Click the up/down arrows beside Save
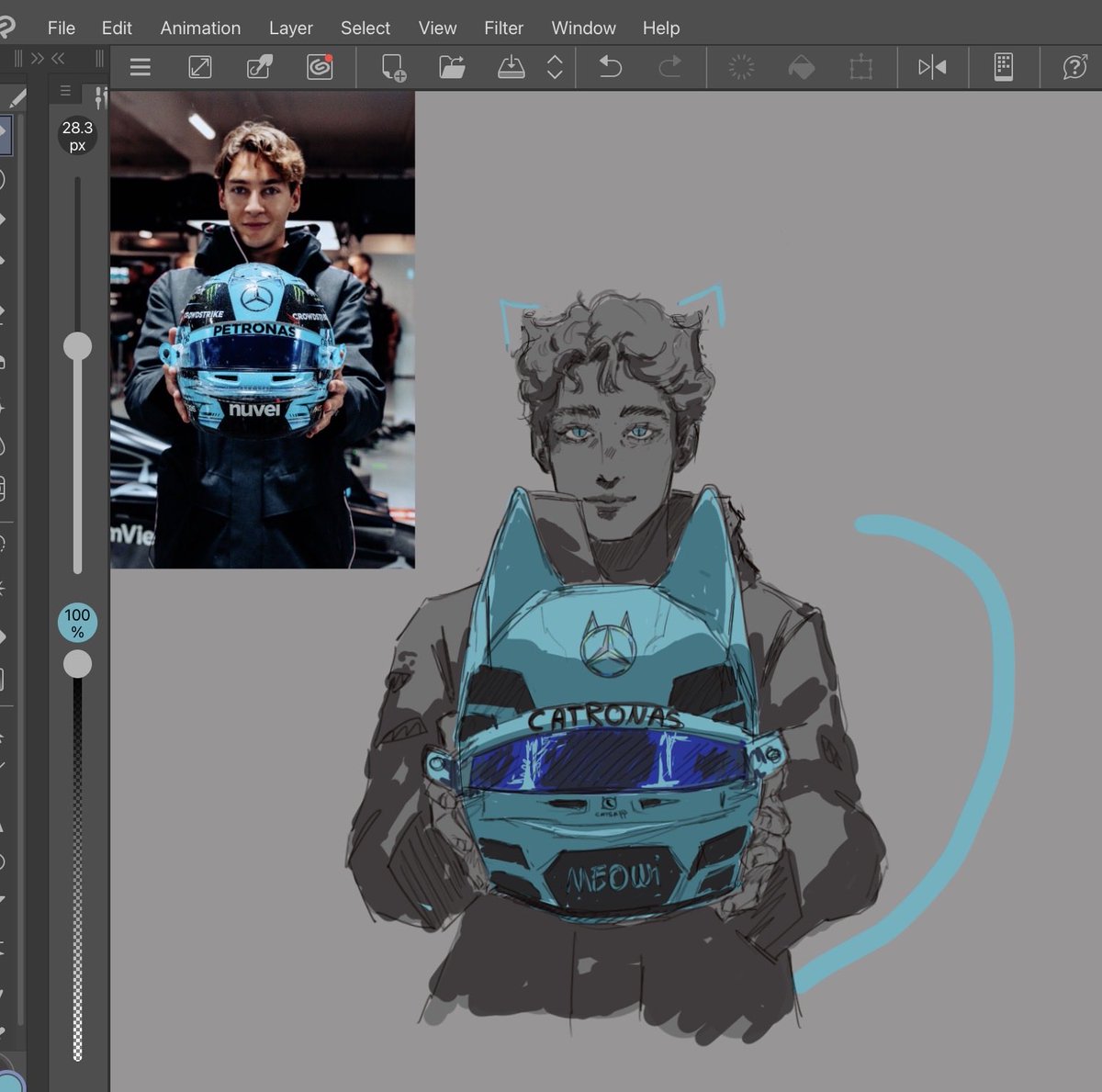 555,67
